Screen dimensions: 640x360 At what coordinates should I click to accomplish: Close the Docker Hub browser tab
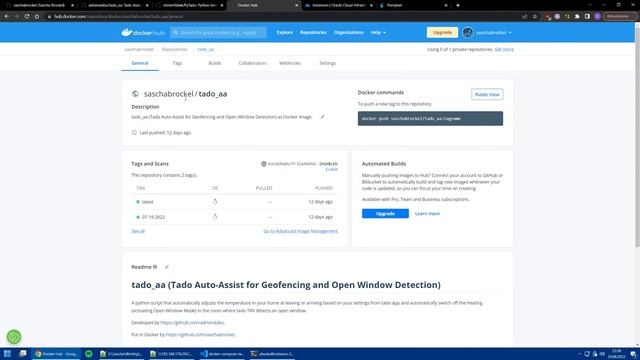[296, 5]
